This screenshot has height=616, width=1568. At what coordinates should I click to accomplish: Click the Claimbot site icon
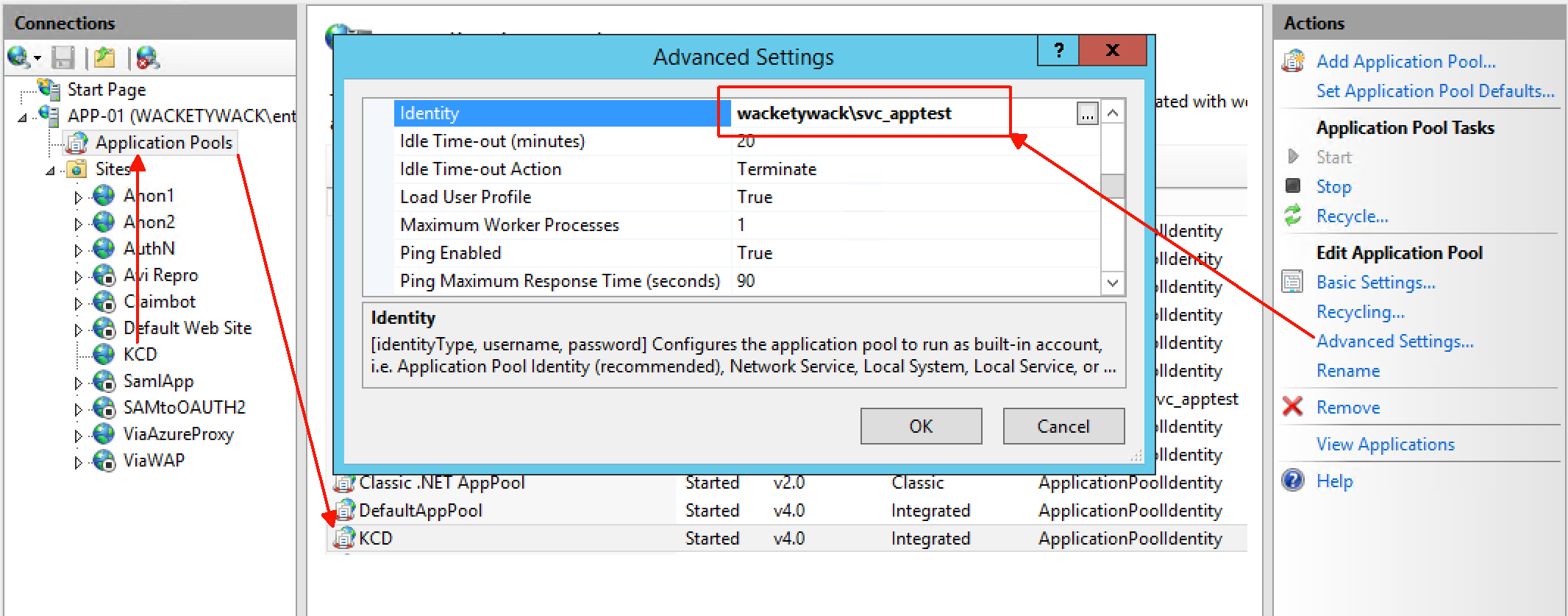pos(104,302)
